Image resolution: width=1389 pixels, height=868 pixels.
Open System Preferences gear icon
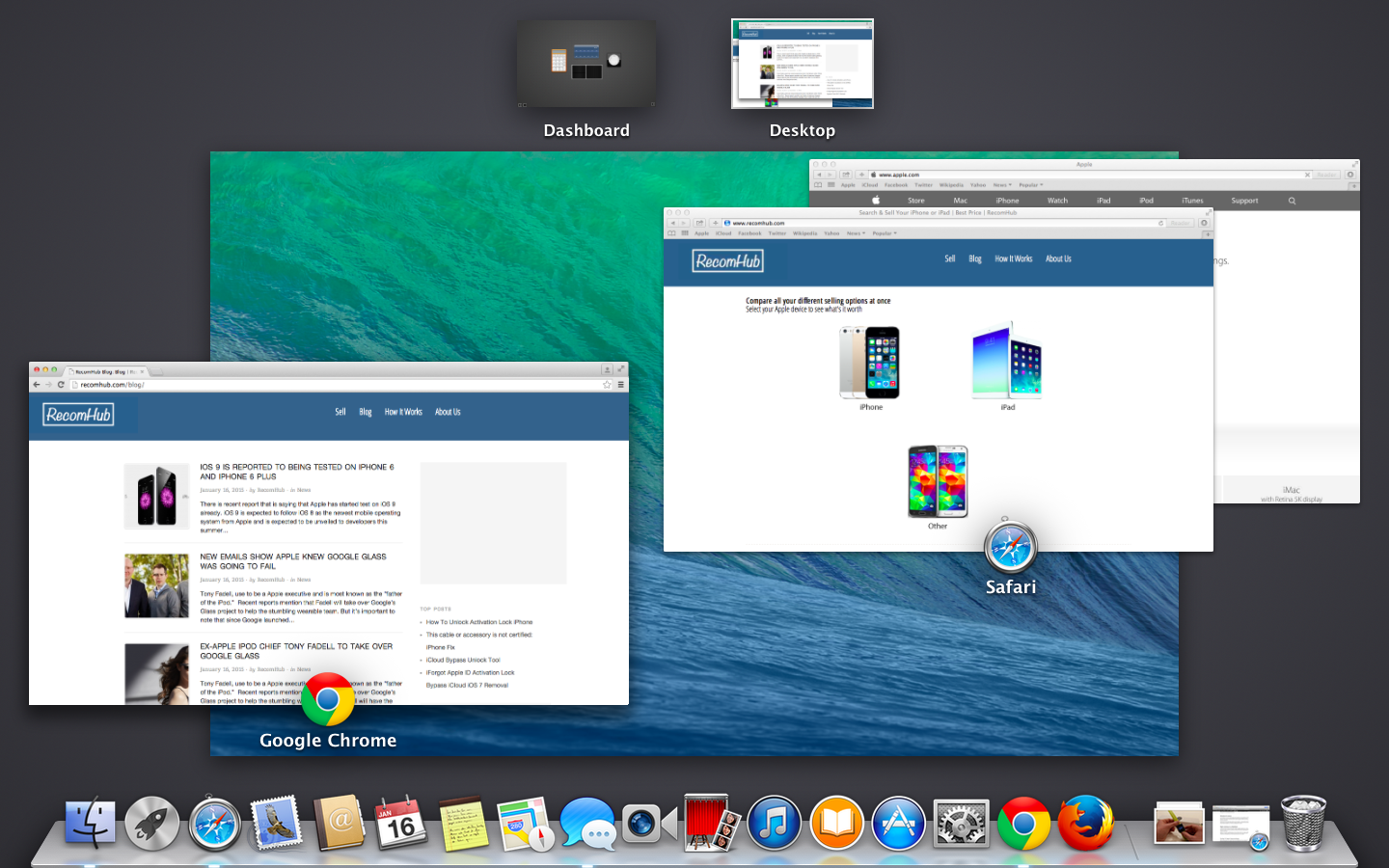(x=962, y=824)
